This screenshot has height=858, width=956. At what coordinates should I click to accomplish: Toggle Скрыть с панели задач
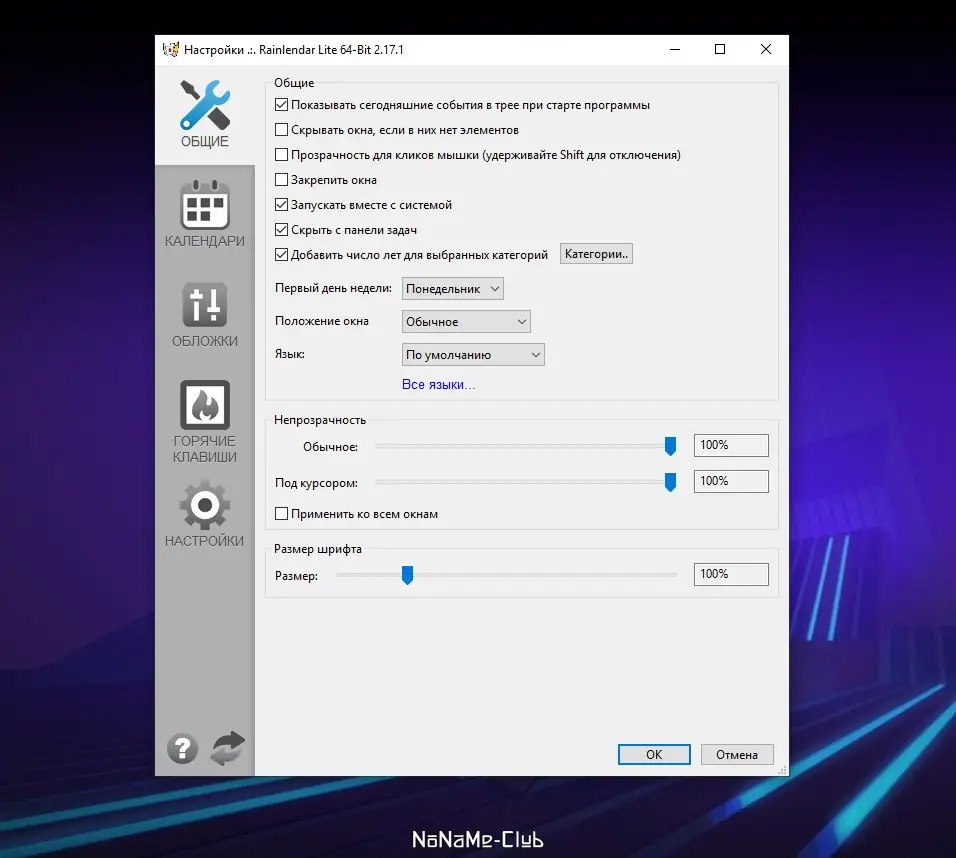pos(281,230)
